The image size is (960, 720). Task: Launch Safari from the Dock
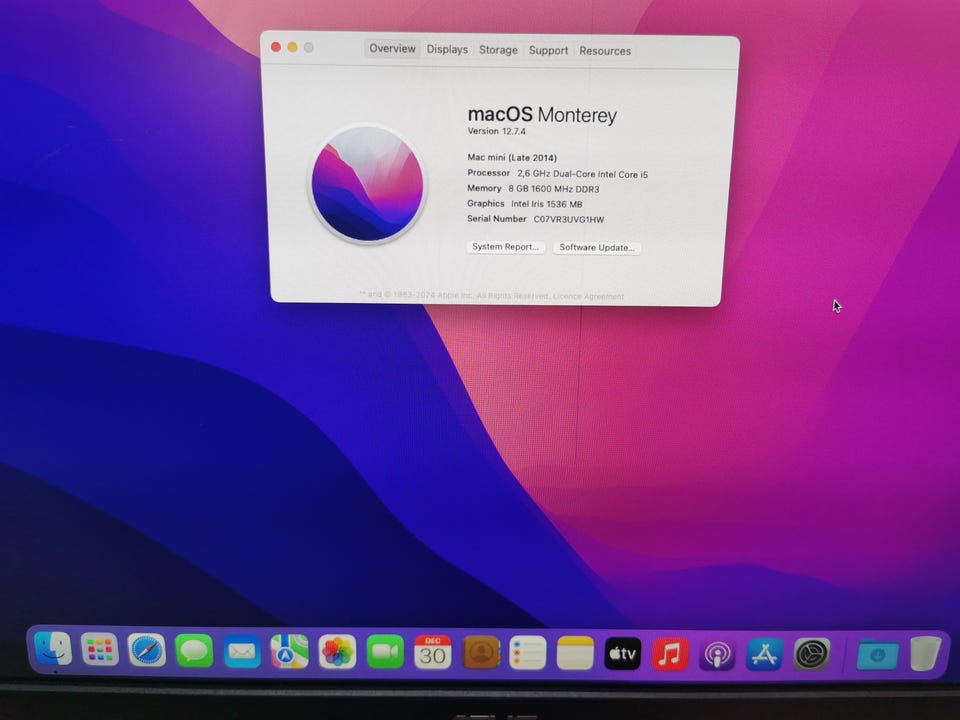147,650
